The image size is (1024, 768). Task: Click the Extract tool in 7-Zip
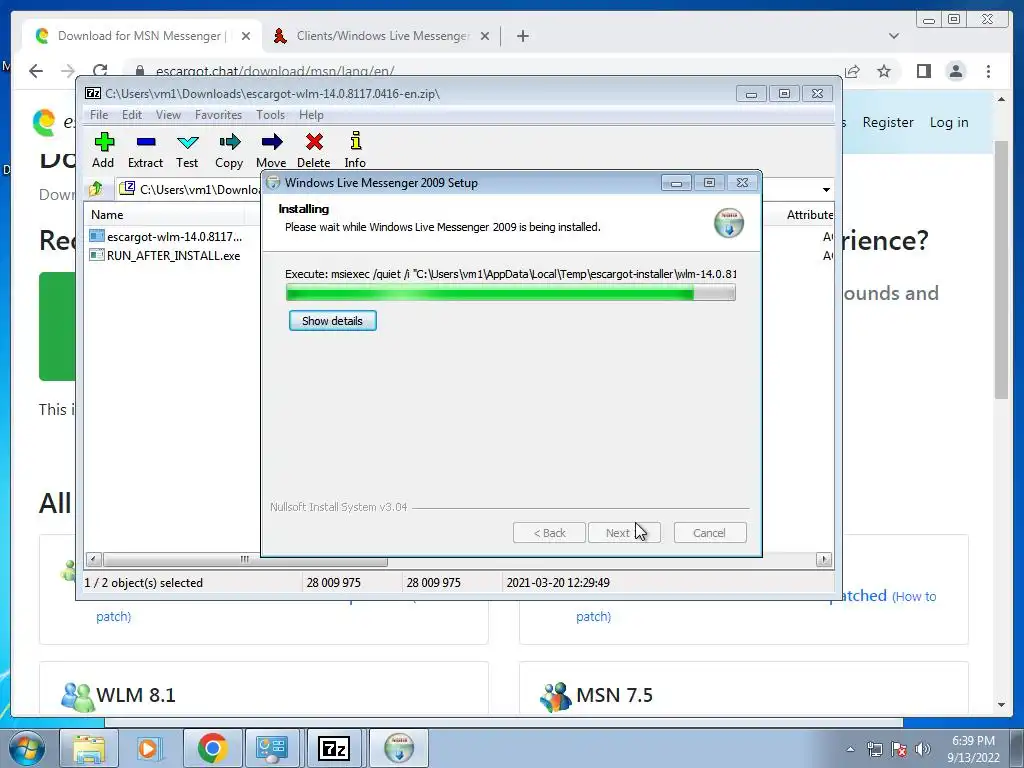[145, 150]
